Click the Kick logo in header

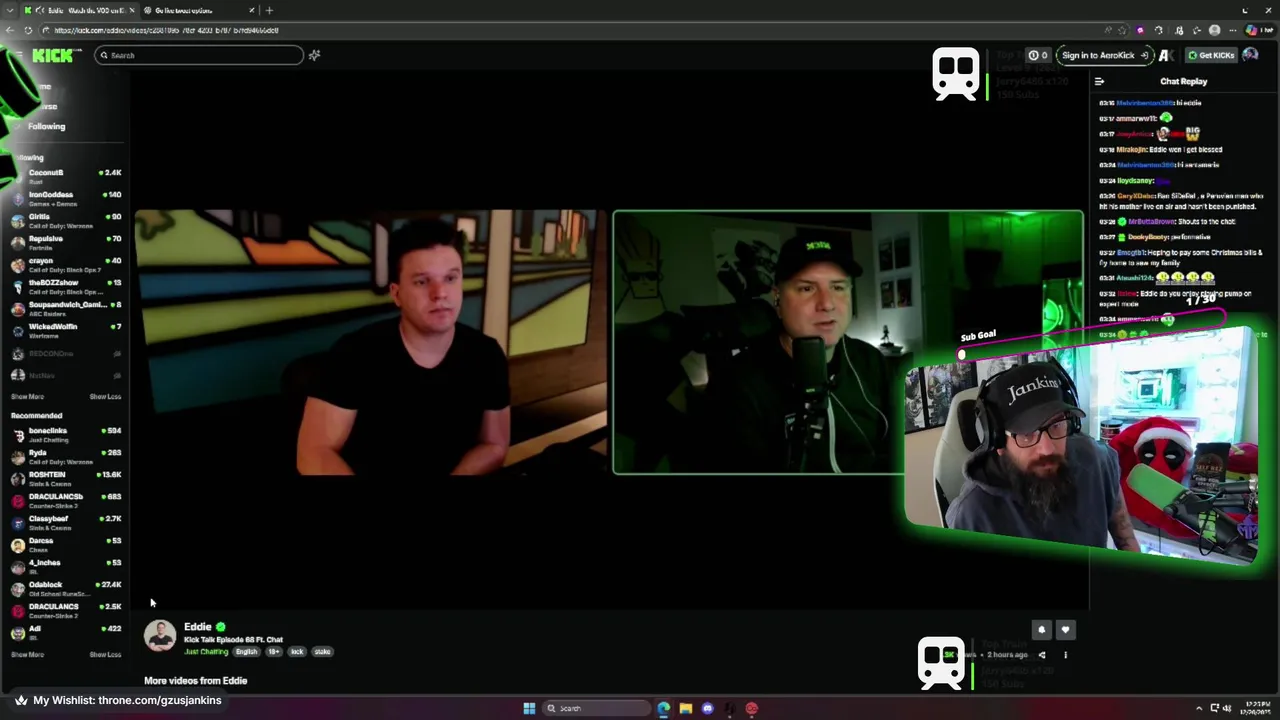tap(53, 56)
